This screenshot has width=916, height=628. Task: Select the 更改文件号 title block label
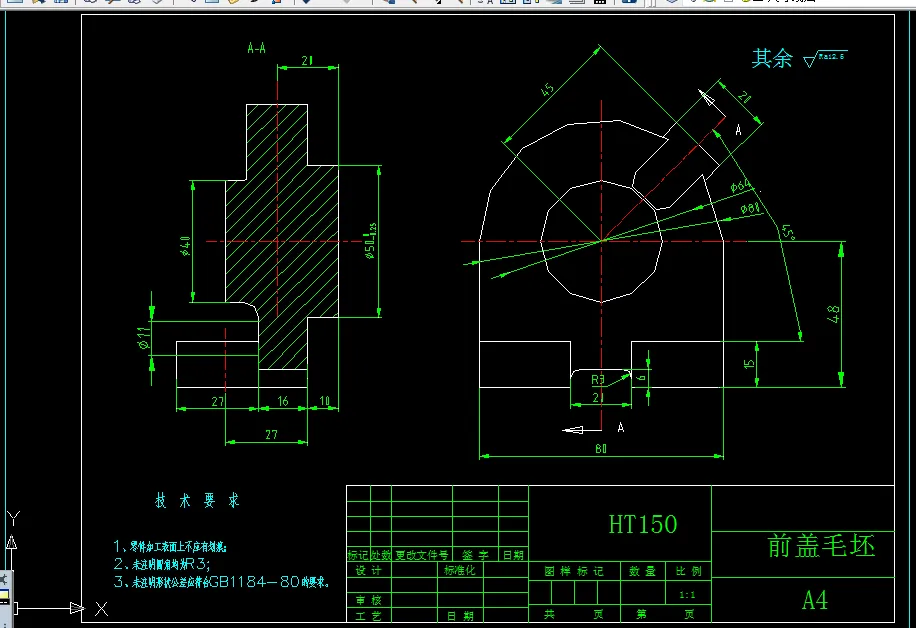(422, 555)
